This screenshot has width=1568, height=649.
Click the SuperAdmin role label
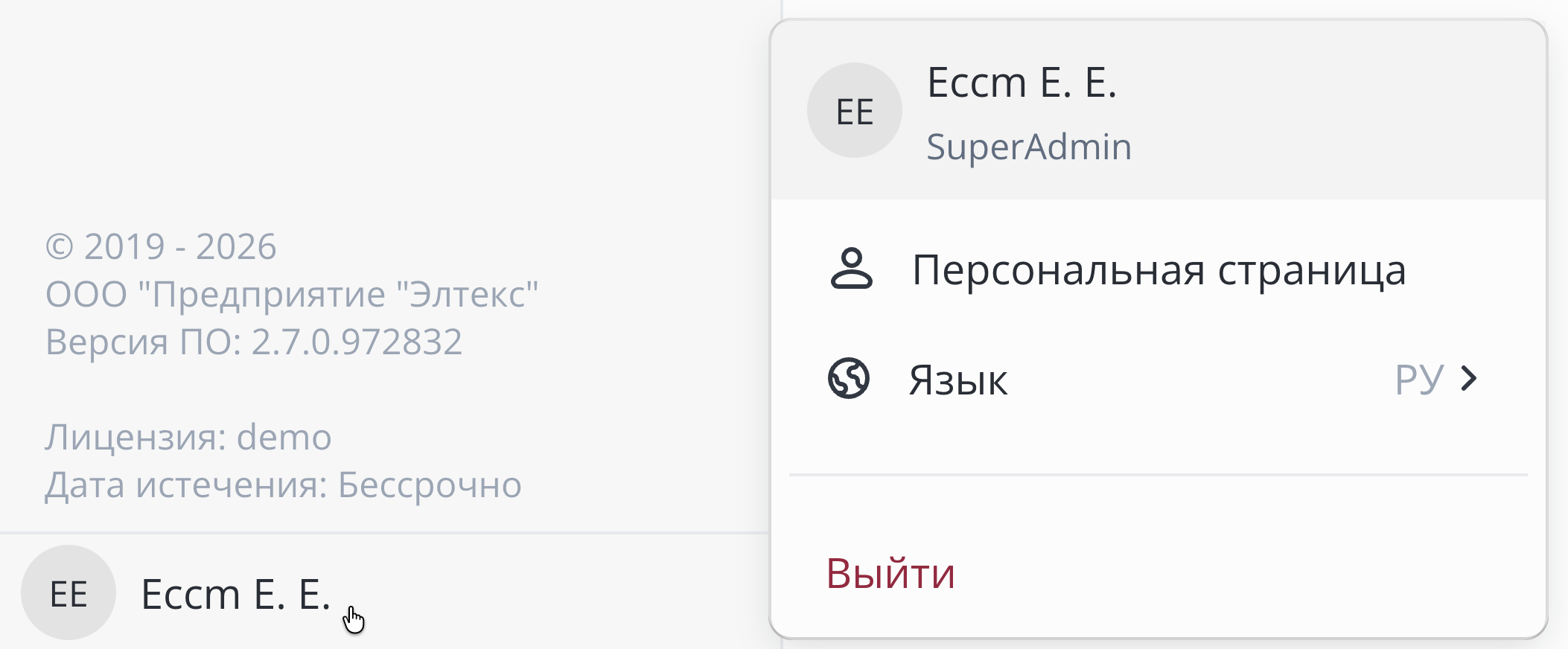[1029, 147]
